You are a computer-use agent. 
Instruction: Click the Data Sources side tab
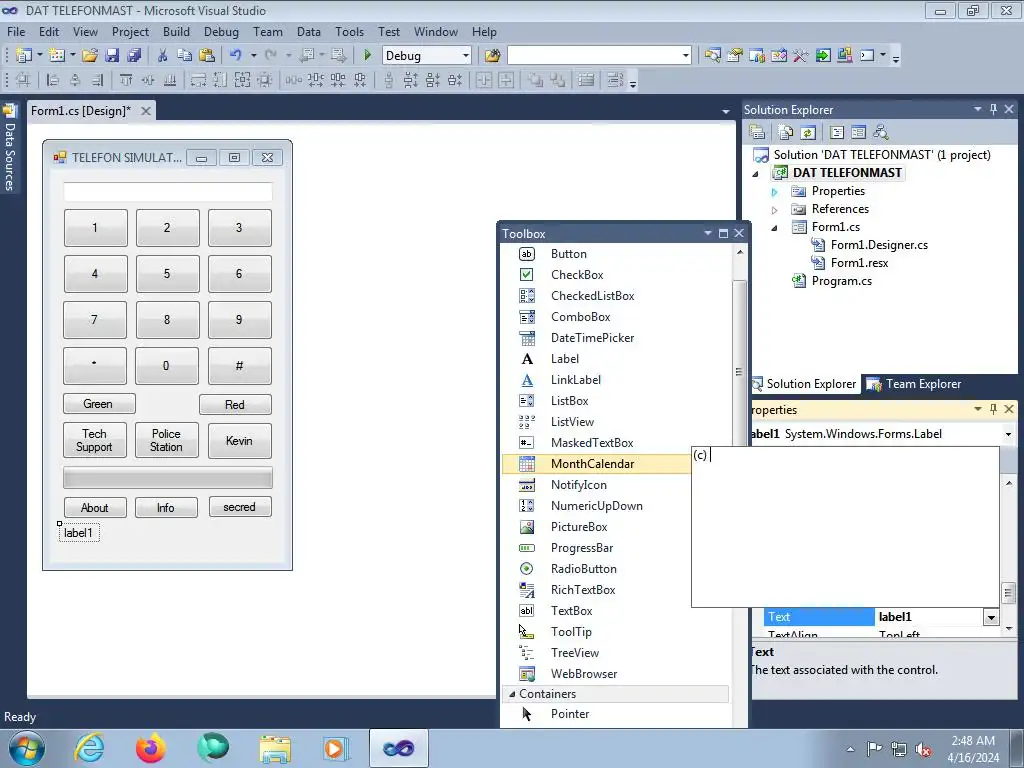[10, 148]
